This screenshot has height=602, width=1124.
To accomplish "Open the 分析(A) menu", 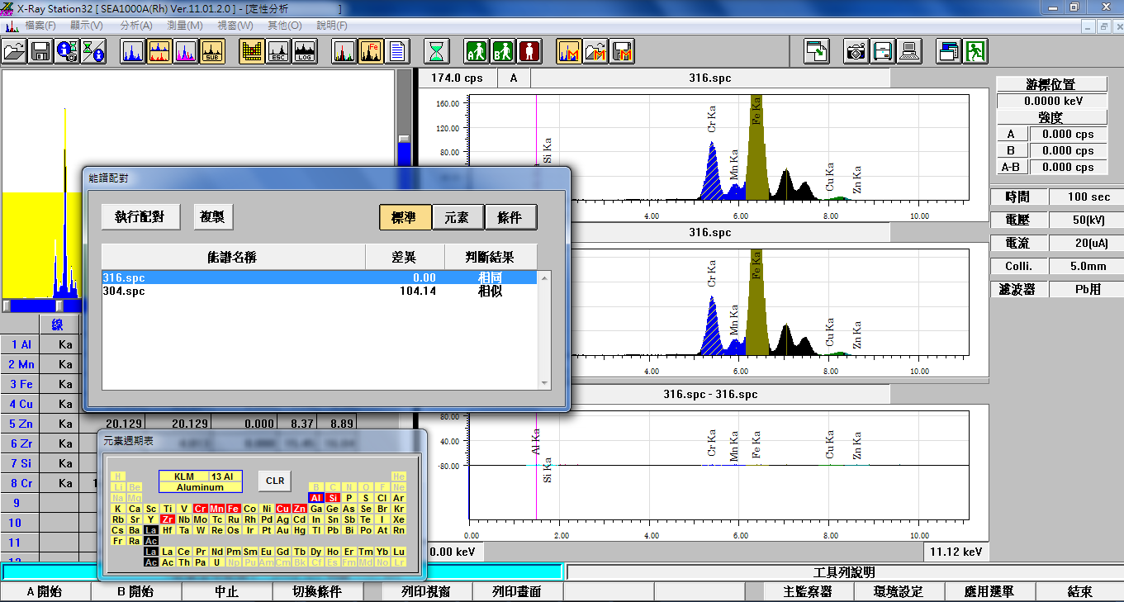I will [x=137, y=25].
